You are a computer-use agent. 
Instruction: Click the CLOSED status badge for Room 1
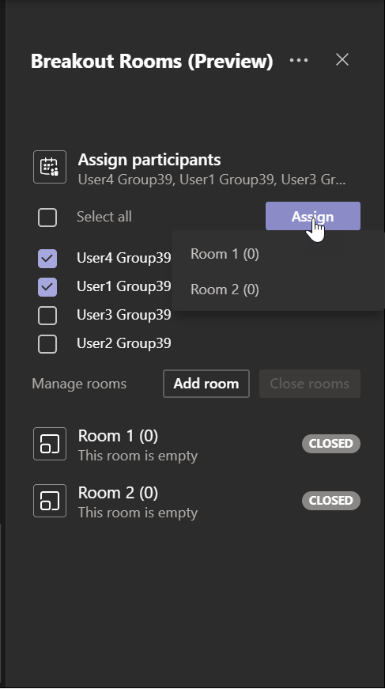pos(331,443)
